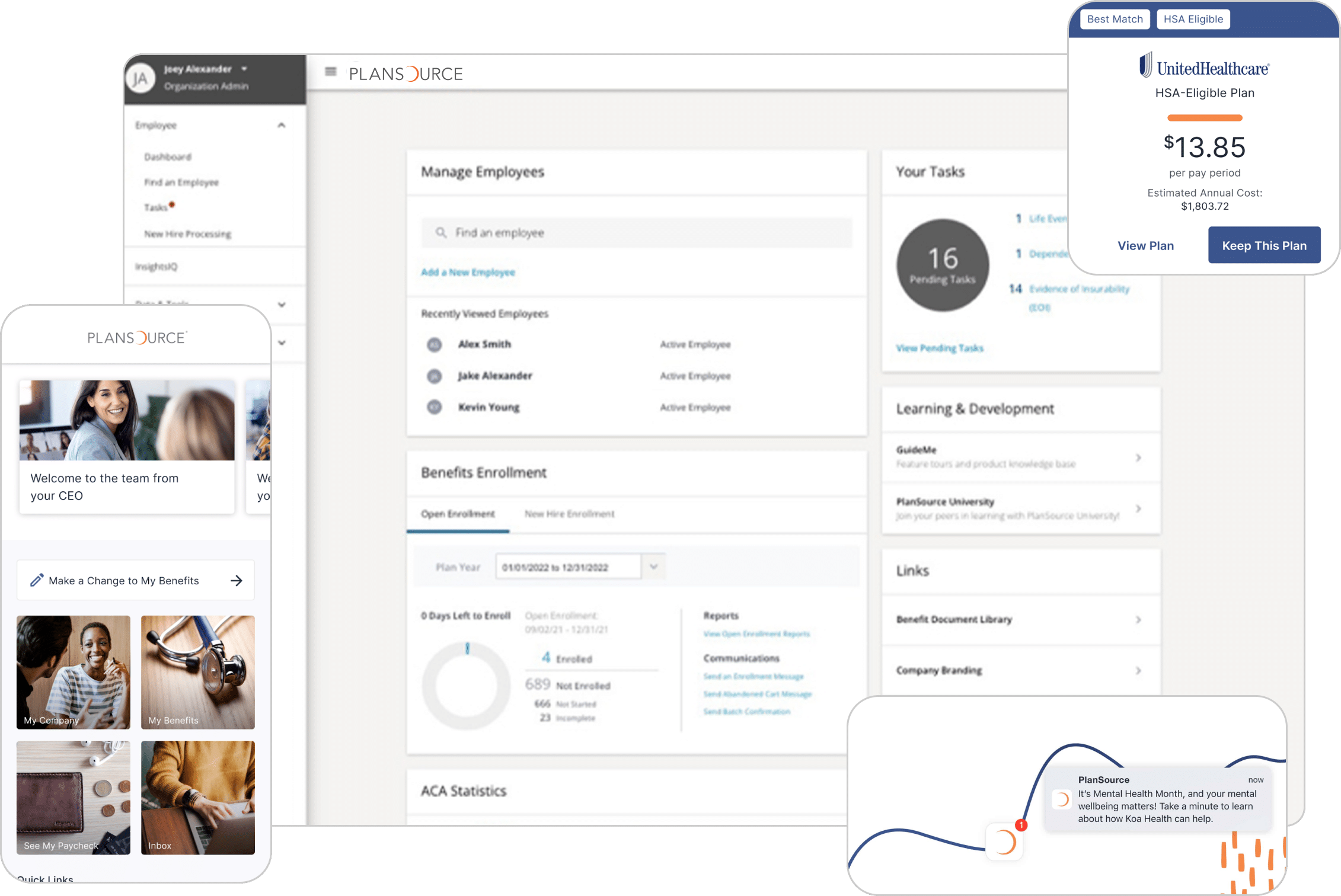This screenshot has width=1341, height=896.
Task: Click Make a Change to My Benefits
Action: click(136, 580)
